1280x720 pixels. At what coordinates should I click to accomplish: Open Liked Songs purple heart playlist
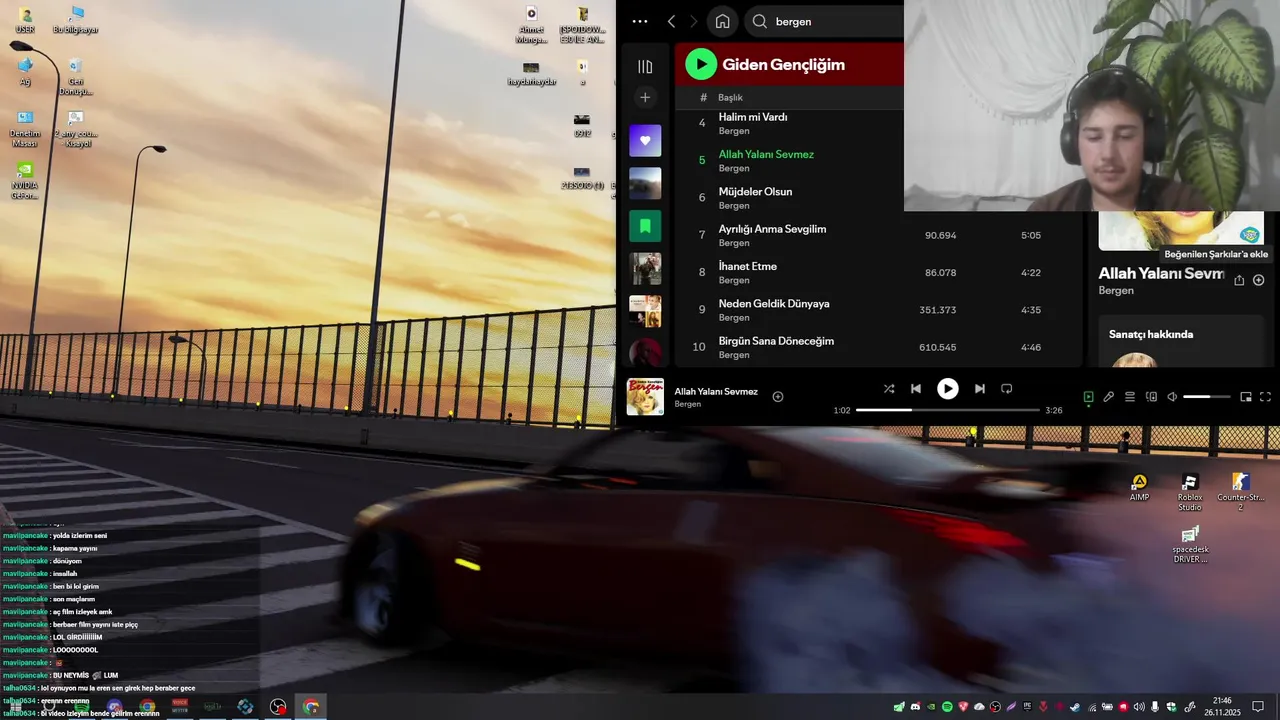tap(645, 141)
